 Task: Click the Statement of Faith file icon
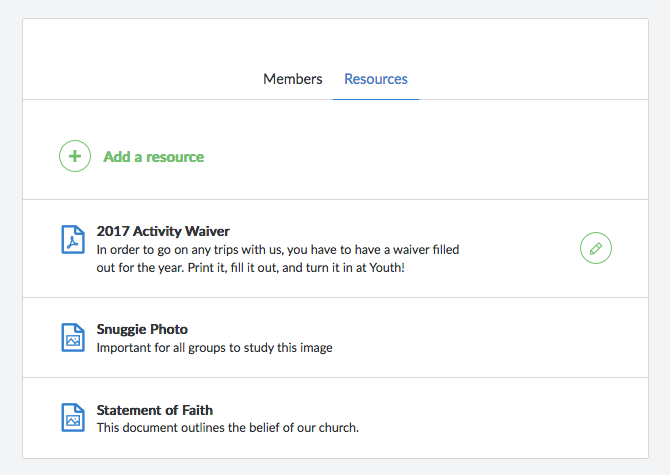(x=73, y=417)
